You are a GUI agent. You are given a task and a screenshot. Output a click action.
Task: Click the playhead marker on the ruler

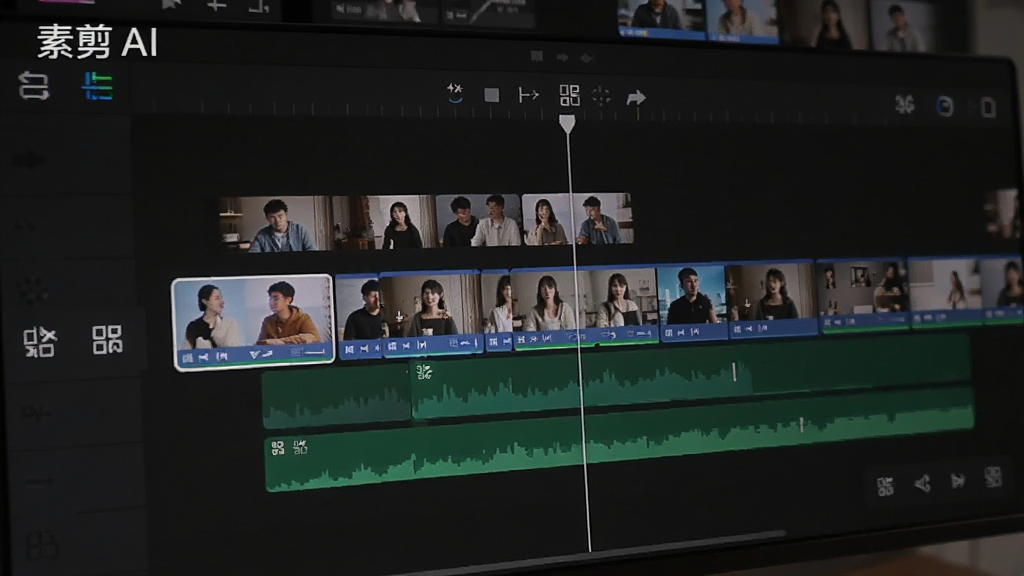567,124
